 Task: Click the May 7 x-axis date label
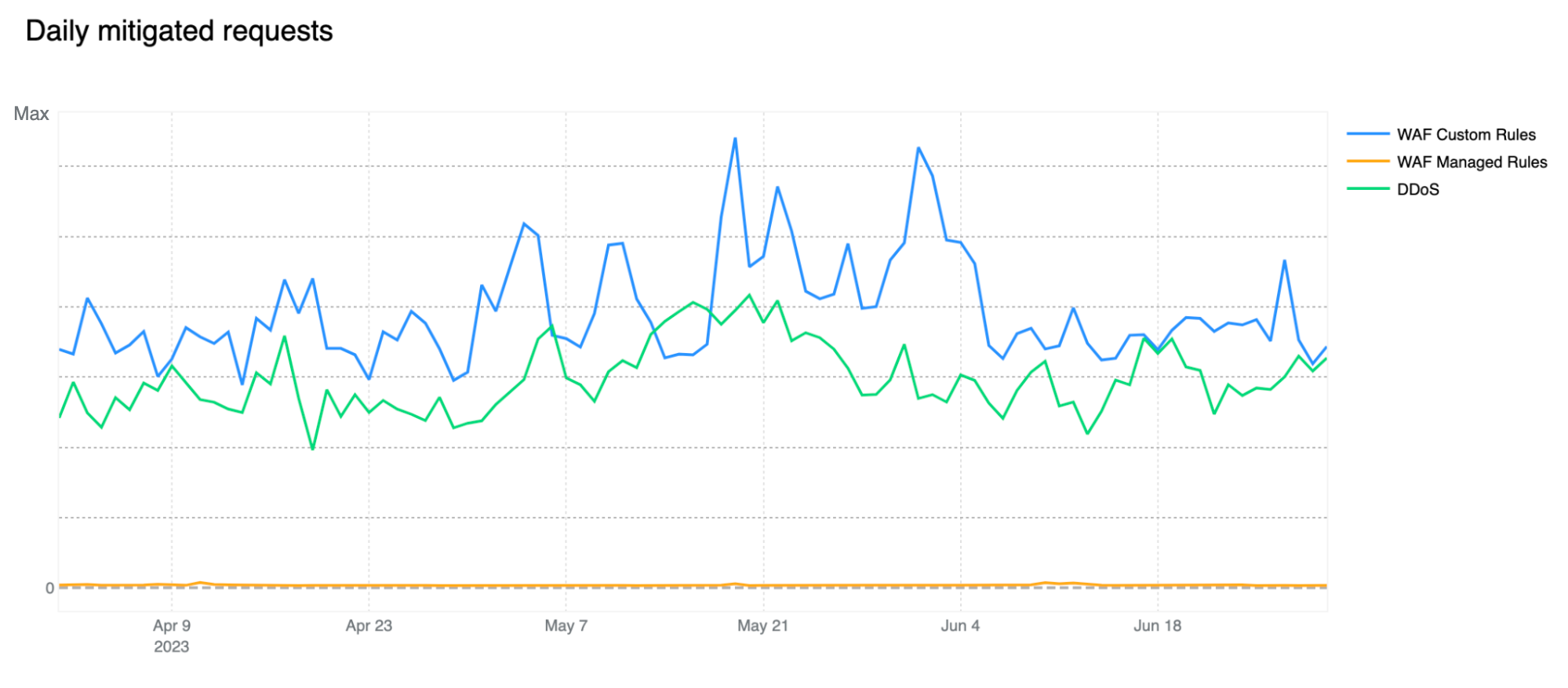[x=566, y=626]
